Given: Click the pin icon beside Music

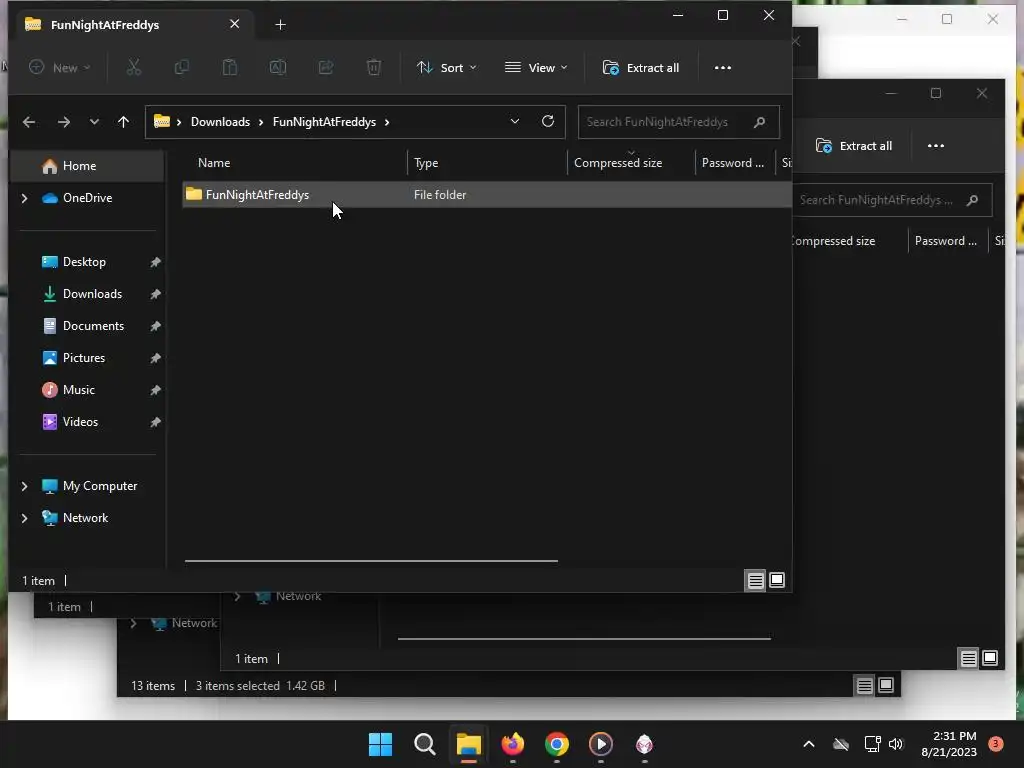Looking at the screenshot, I should [155, 390].
